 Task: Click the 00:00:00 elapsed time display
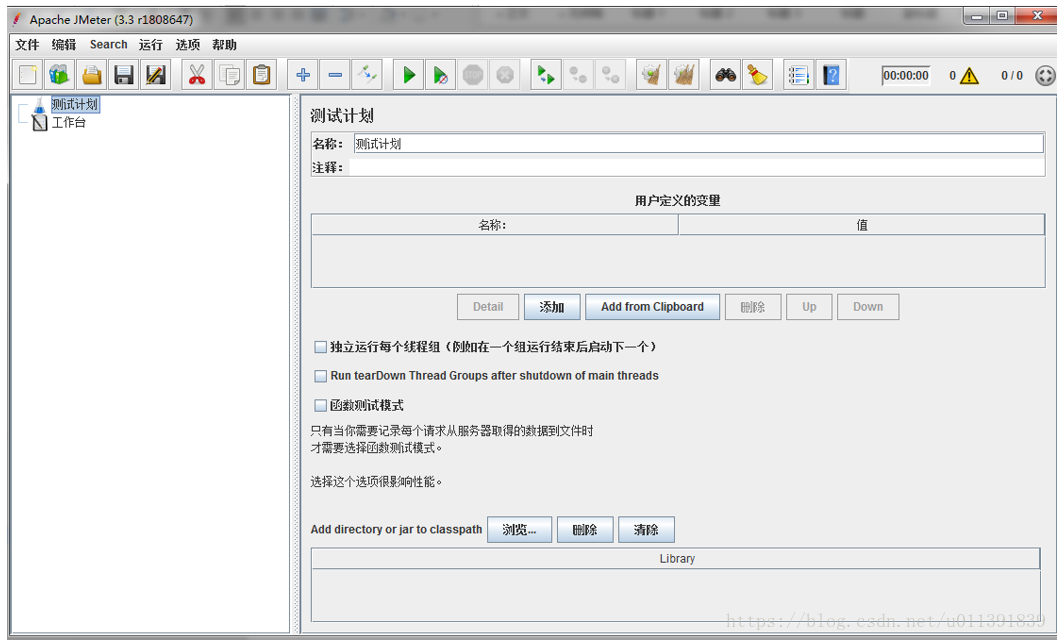click(905, 75)
